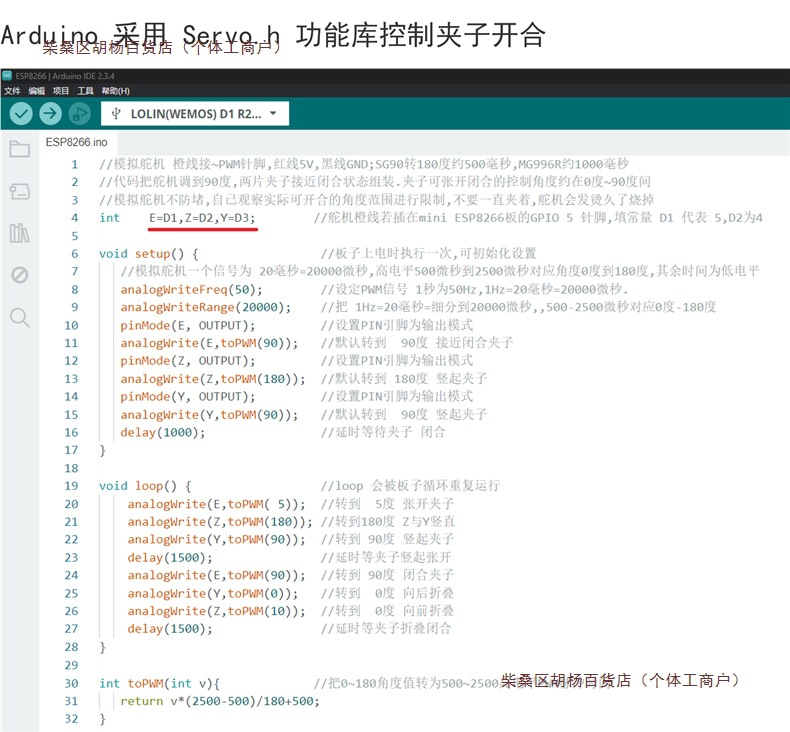790x732 pixels.
Task: Click line number 19 in gutter
Action: pyautogui.click(x=72, y=486)
